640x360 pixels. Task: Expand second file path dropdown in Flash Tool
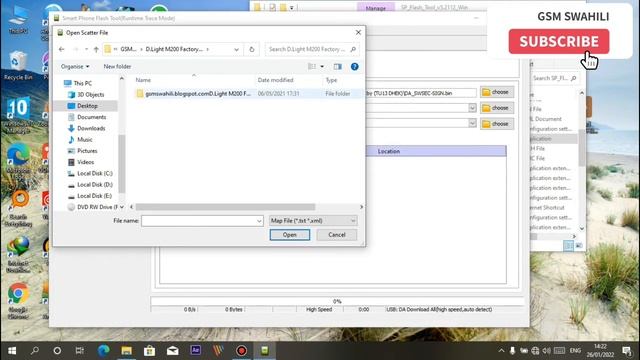pos(472,108)
